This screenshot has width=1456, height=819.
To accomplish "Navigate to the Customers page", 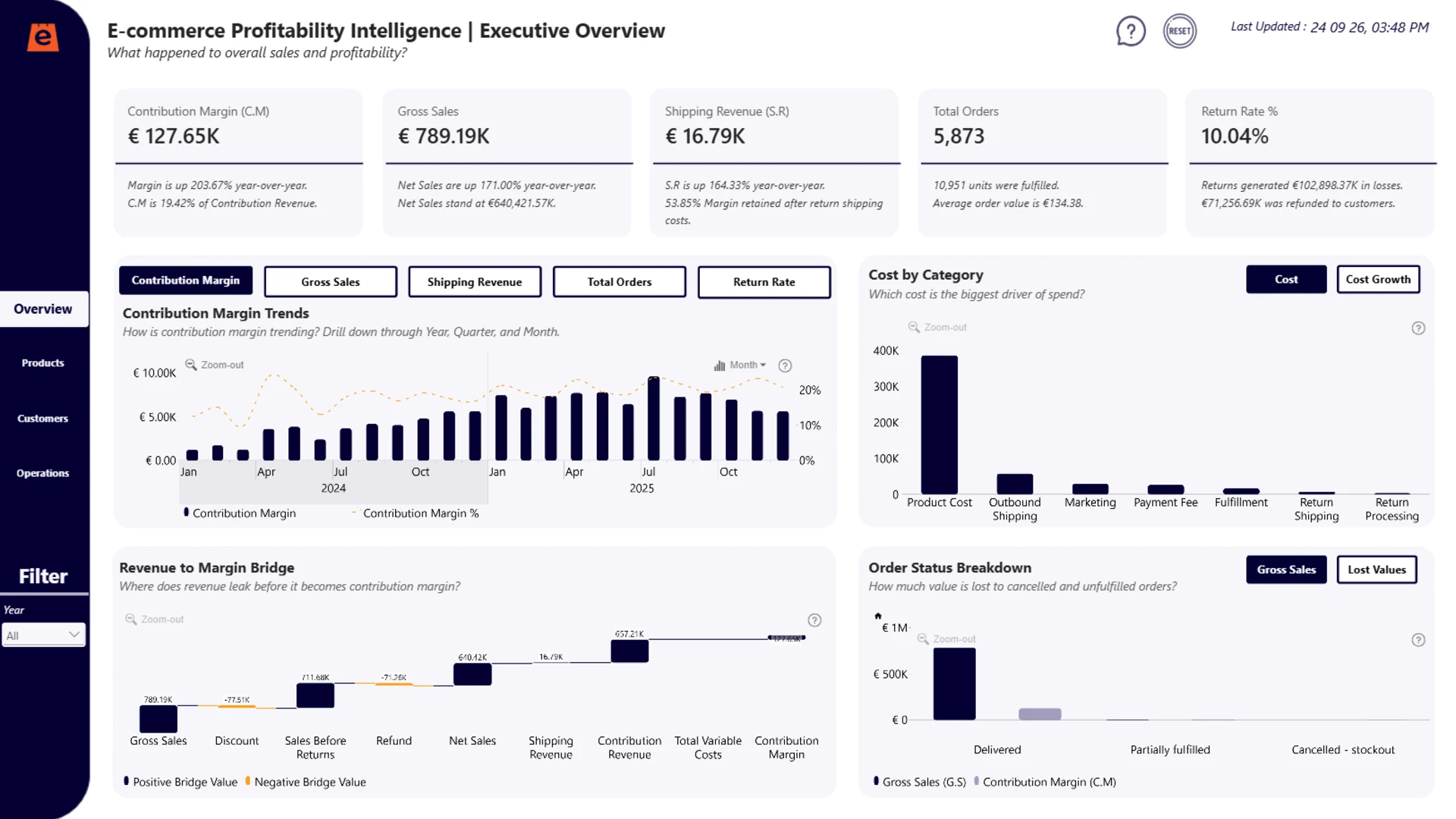I will (x=43, y=419).
